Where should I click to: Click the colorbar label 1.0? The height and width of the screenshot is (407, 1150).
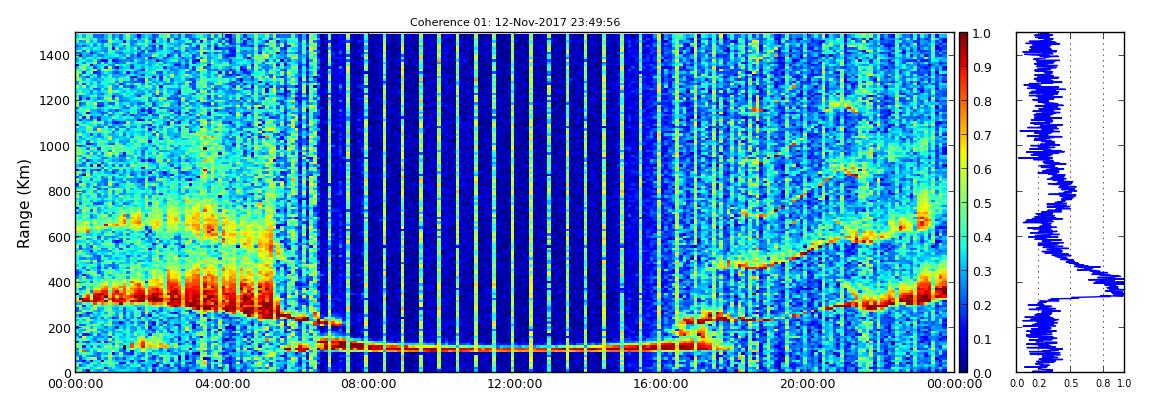coord(983,34)
